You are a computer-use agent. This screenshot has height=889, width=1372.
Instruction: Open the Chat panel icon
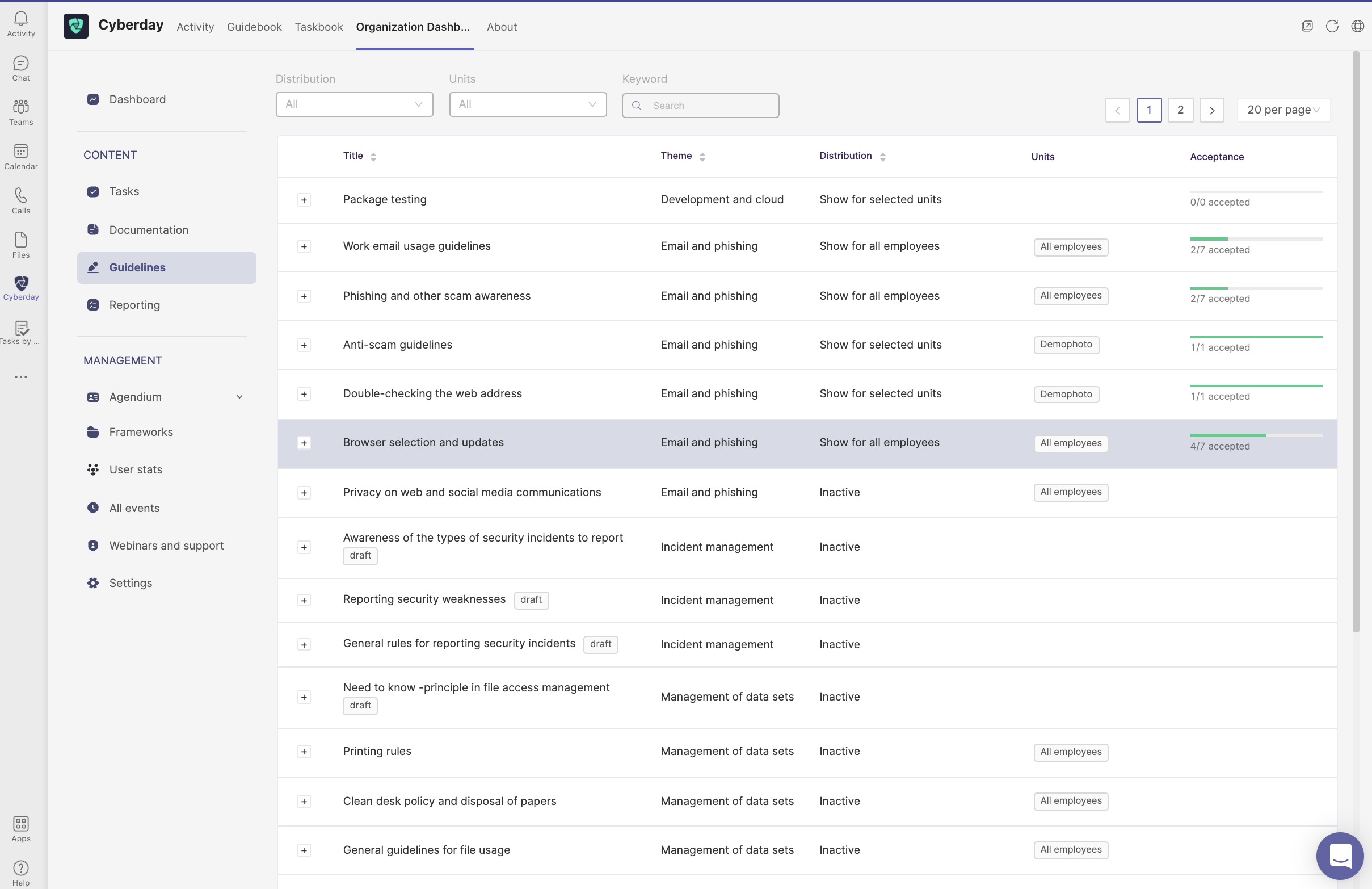(x=20, y=67)
